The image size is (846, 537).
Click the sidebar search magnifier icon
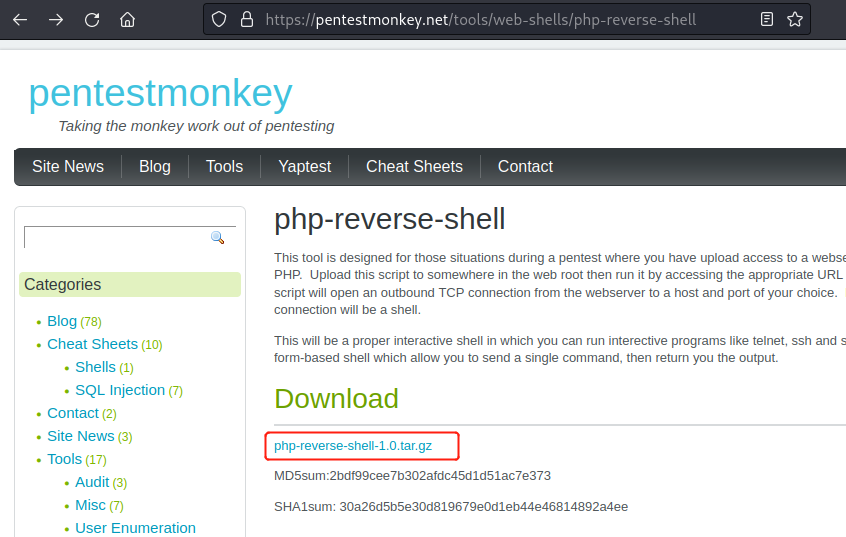point(217,237)
